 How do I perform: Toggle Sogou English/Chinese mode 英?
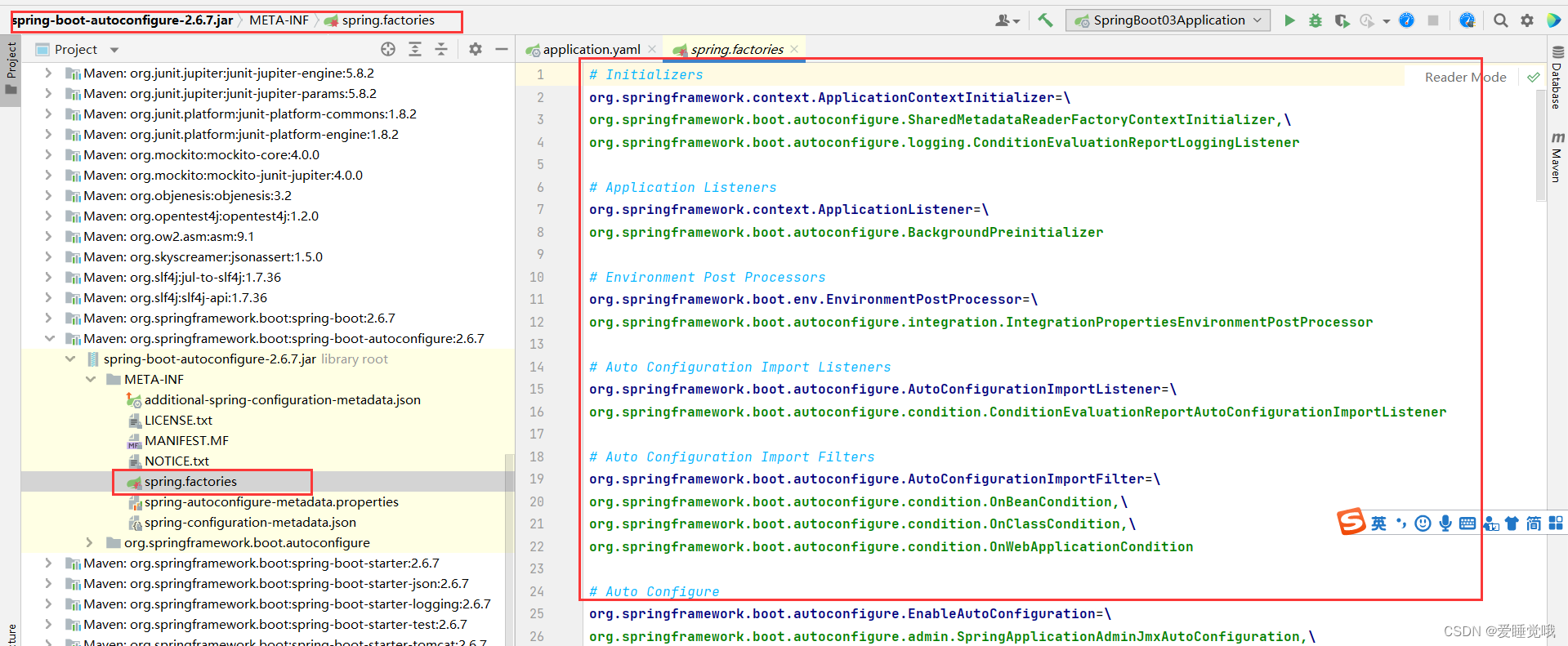1379,523
